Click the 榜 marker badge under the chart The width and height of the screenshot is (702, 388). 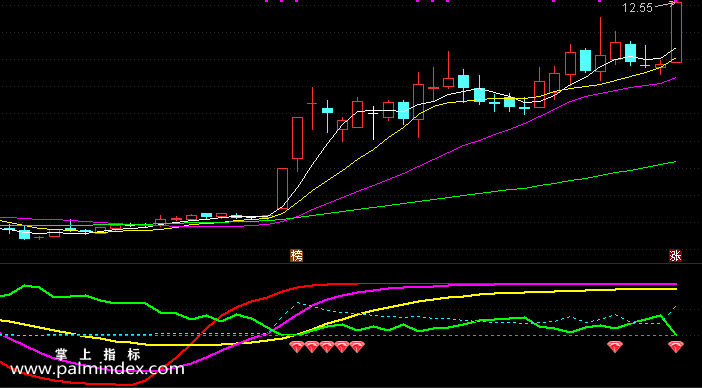(x=296, y=256)
